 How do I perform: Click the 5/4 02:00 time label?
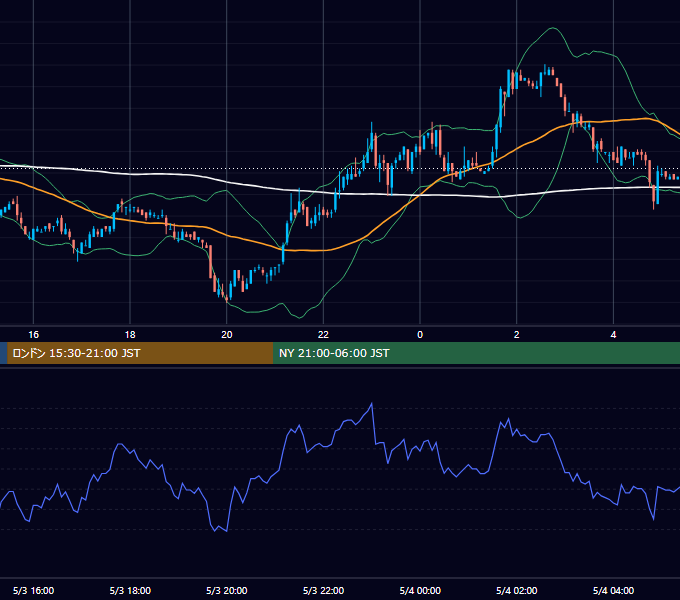517,591
